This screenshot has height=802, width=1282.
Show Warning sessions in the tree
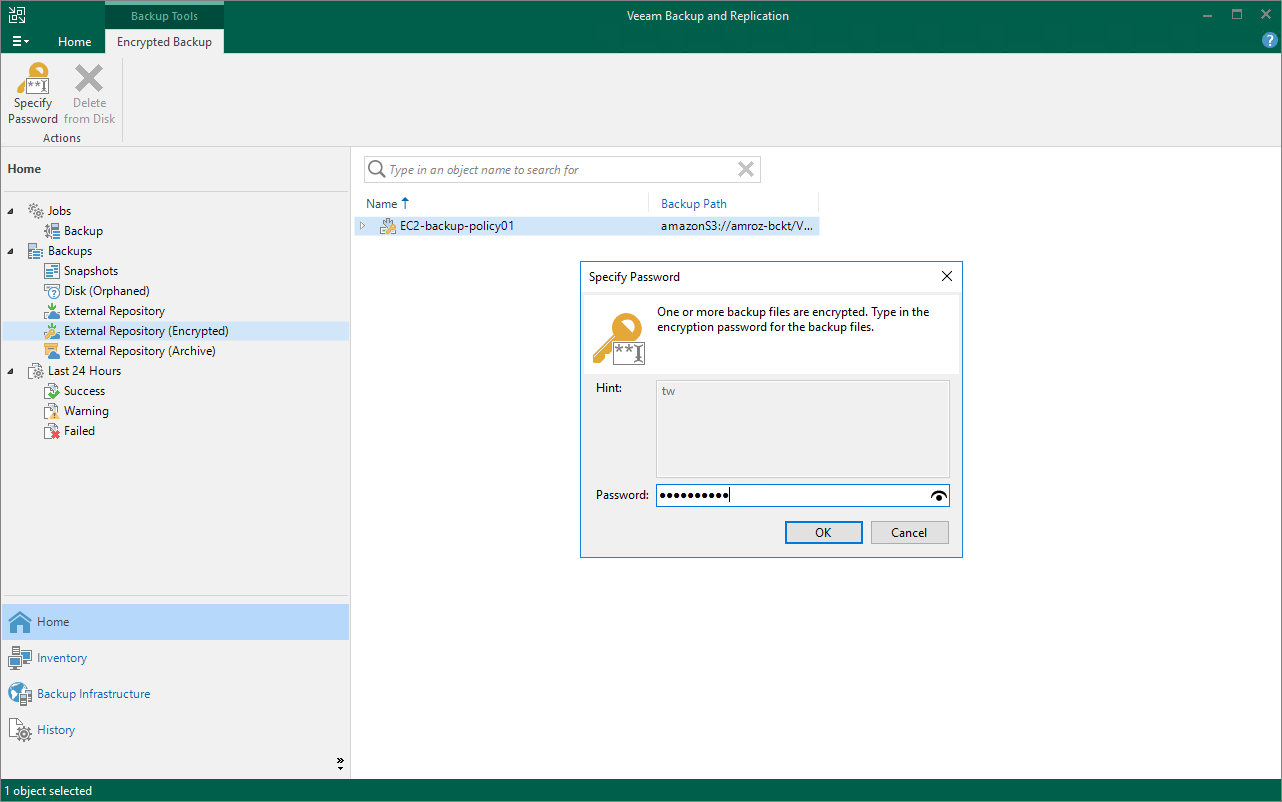[x=86, y=411]
